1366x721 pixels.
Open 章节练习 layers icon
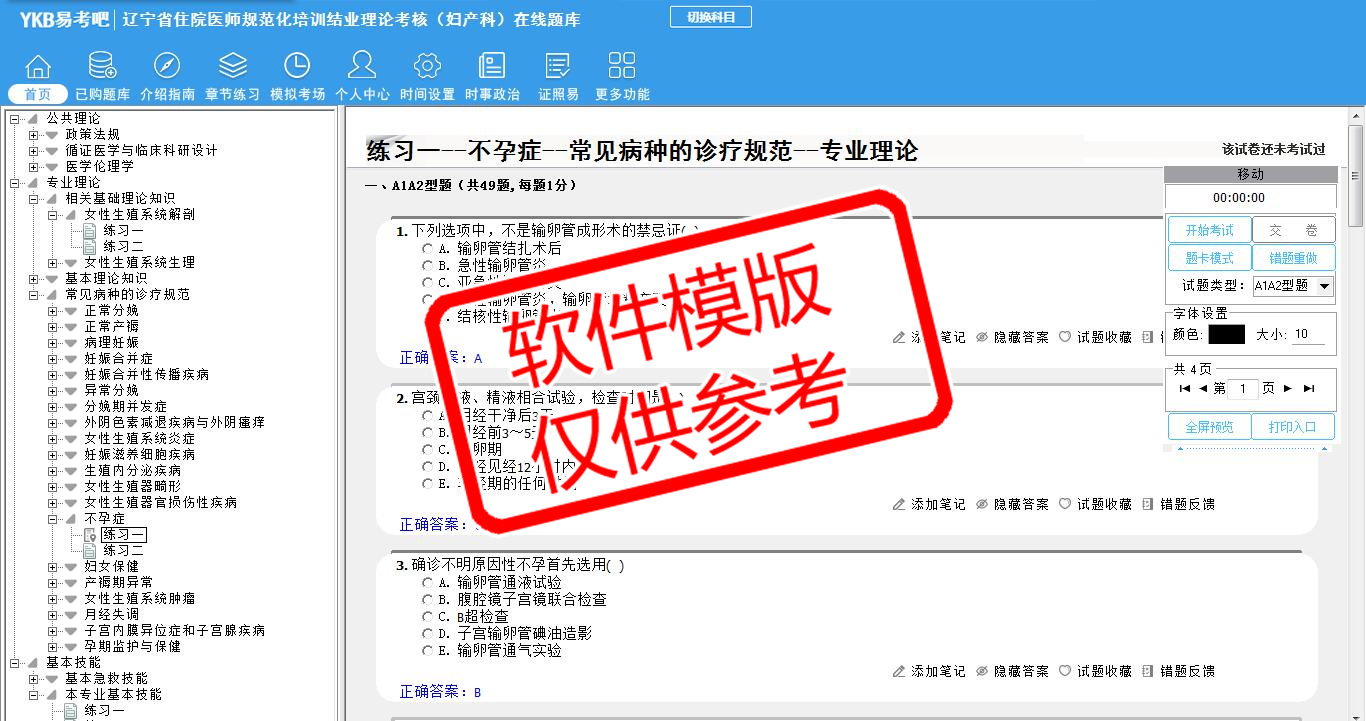click(232, 67)
